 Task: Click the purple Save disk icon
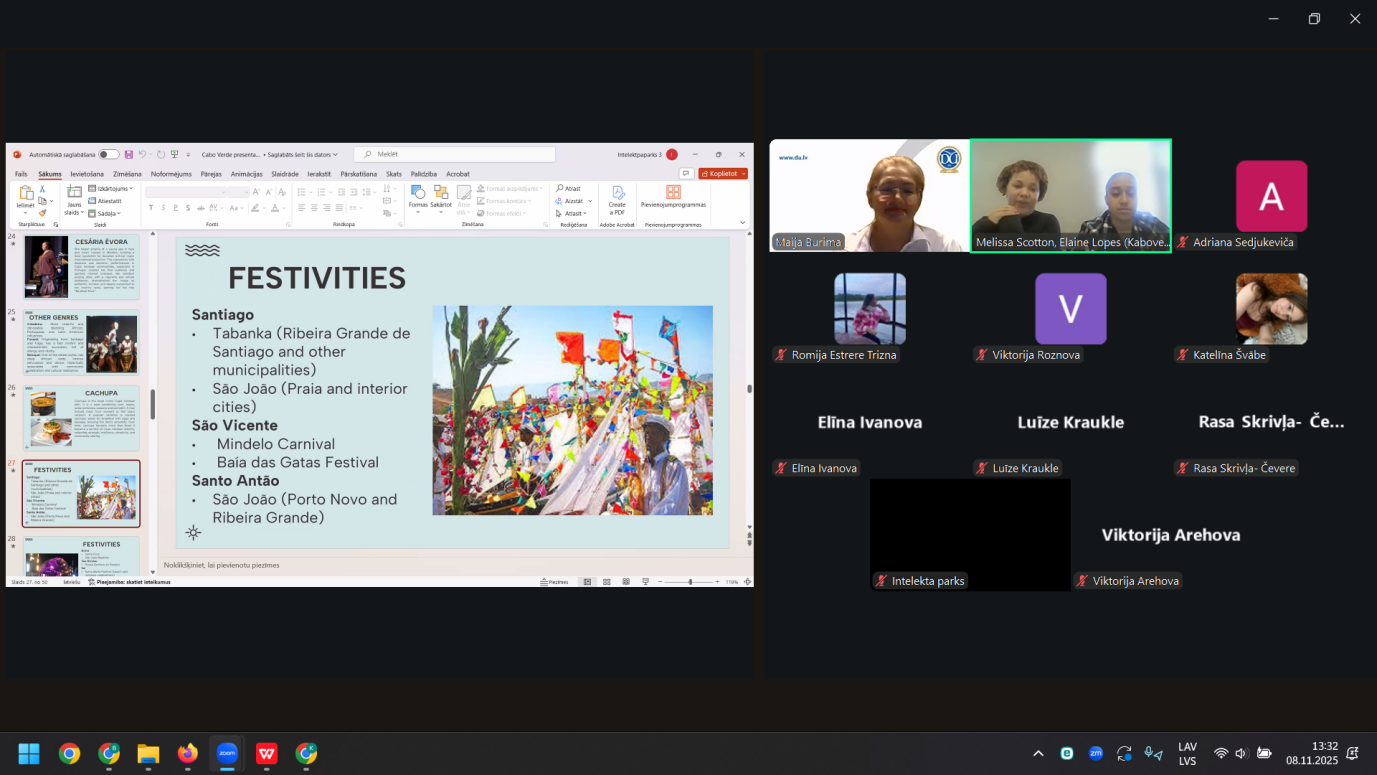tap(129, 155)
